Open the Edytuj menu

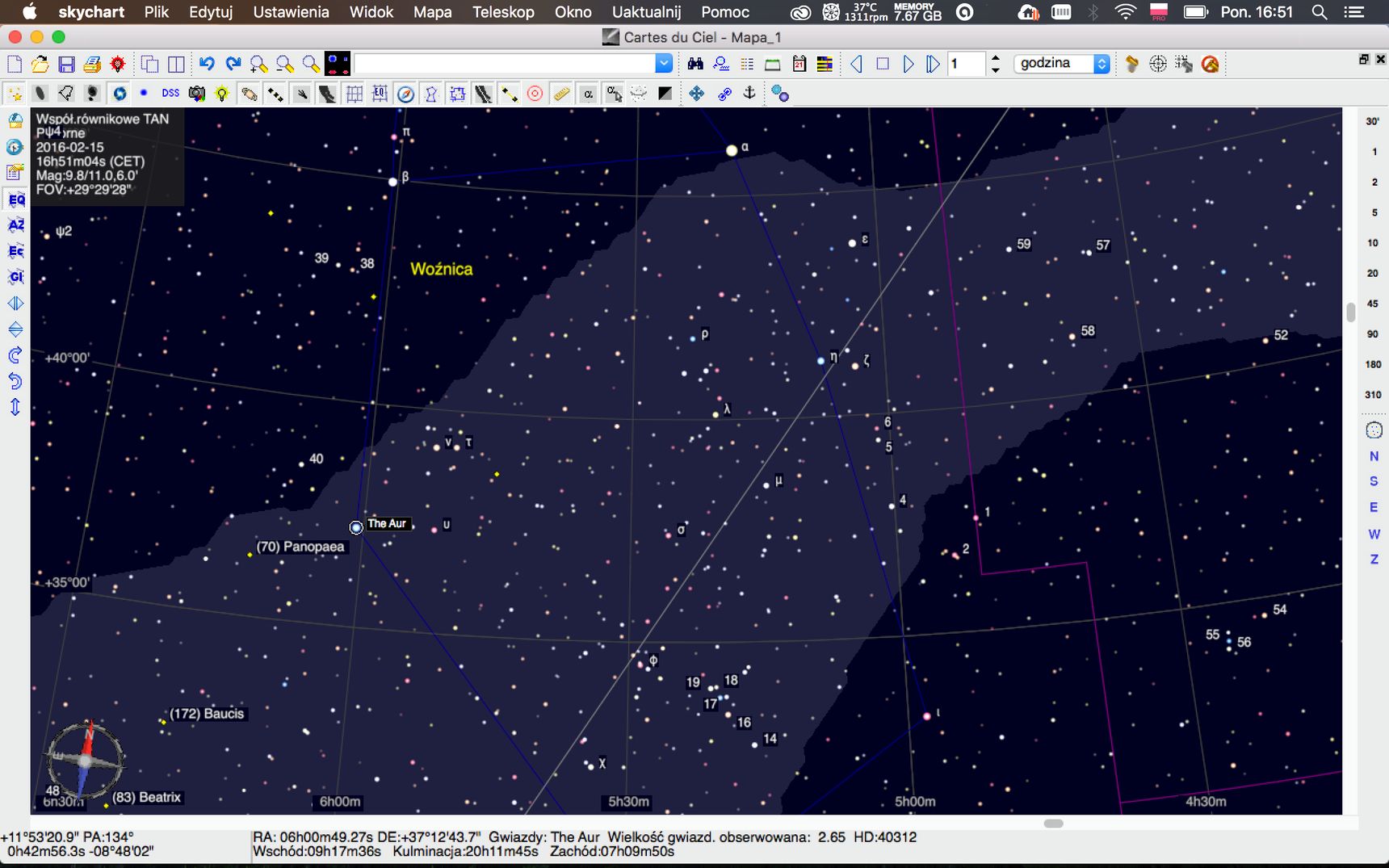tap(211, 12)
